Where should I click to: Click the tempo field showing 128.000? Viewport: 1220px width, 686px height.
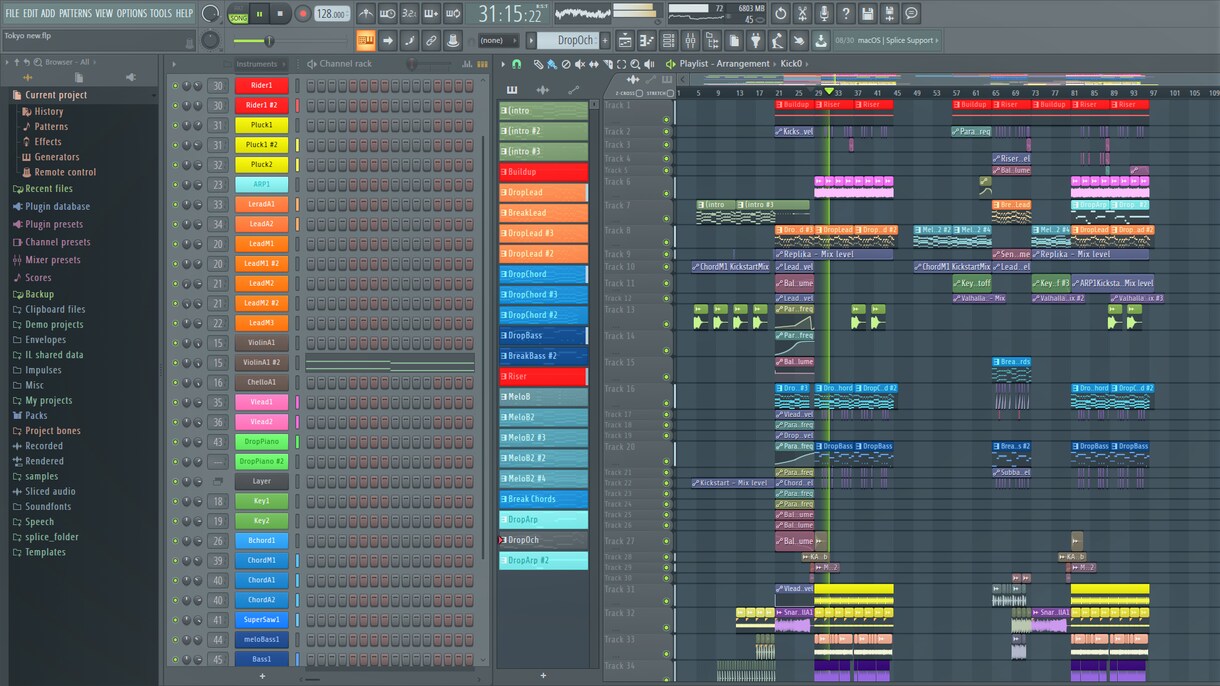tap(330, 14)
